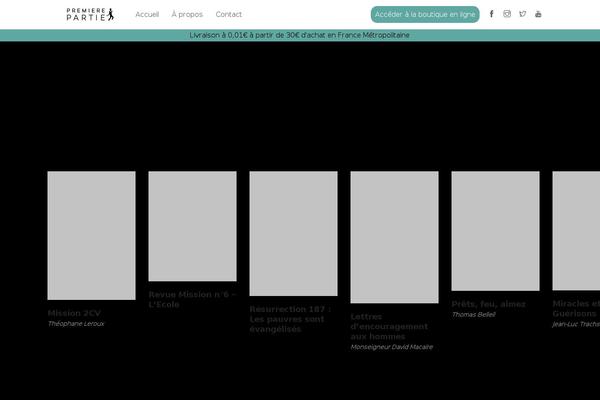Screen dimensions: 600x400
Task: Open the Résurrection 187 cover image
Action: [x=293, y=233]
